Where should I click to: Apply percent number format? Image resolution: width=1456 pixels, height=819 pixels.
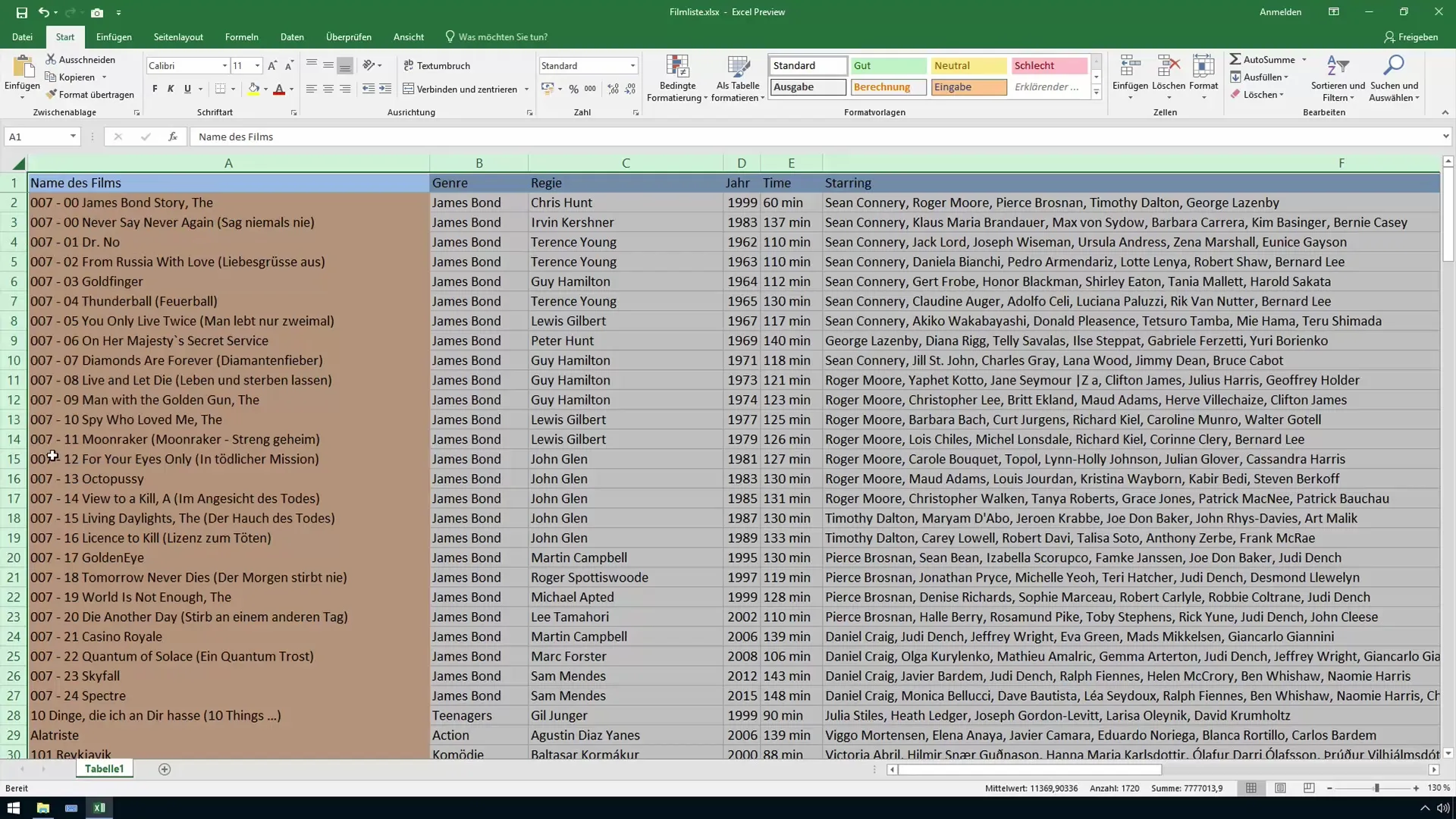pos(574,89)
